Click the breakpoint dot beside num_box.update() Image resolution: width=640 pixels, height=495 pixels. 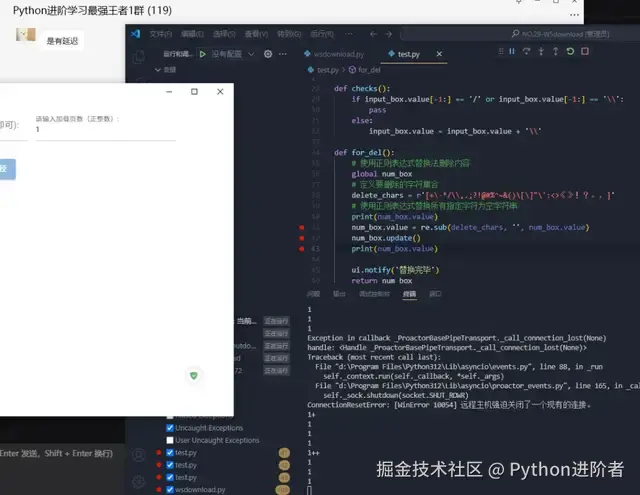[302, 238]
